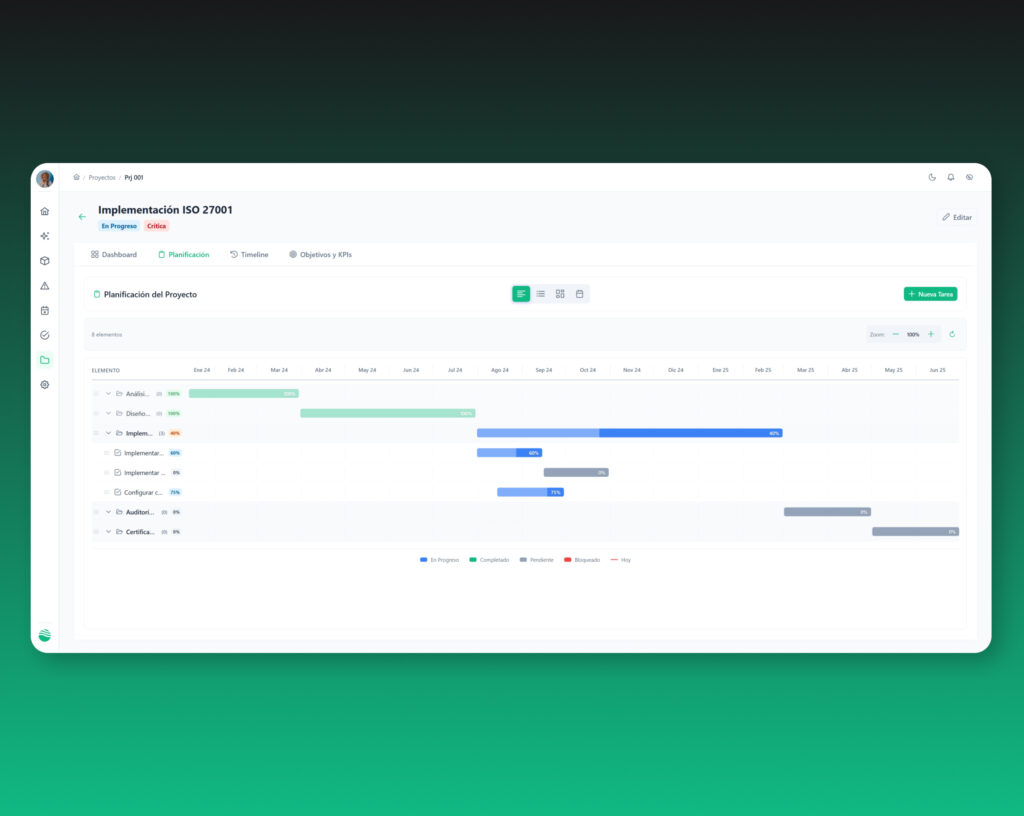The width and height of the screenshot is (1024, 816).
Task: Collapse the Análisi... group chevron
Action: (108, 394)
